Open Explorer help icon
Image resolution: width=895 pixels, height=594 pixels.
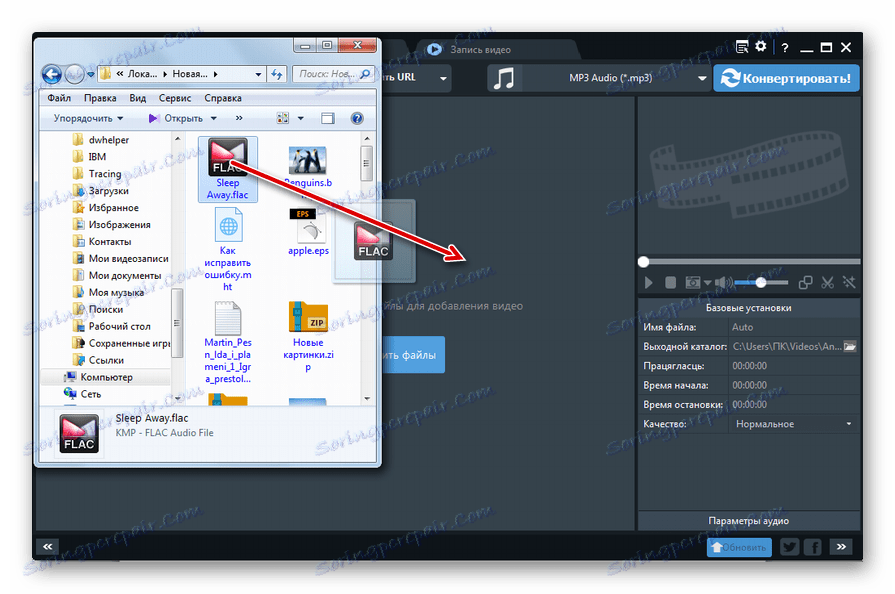[x=357, y=118]
